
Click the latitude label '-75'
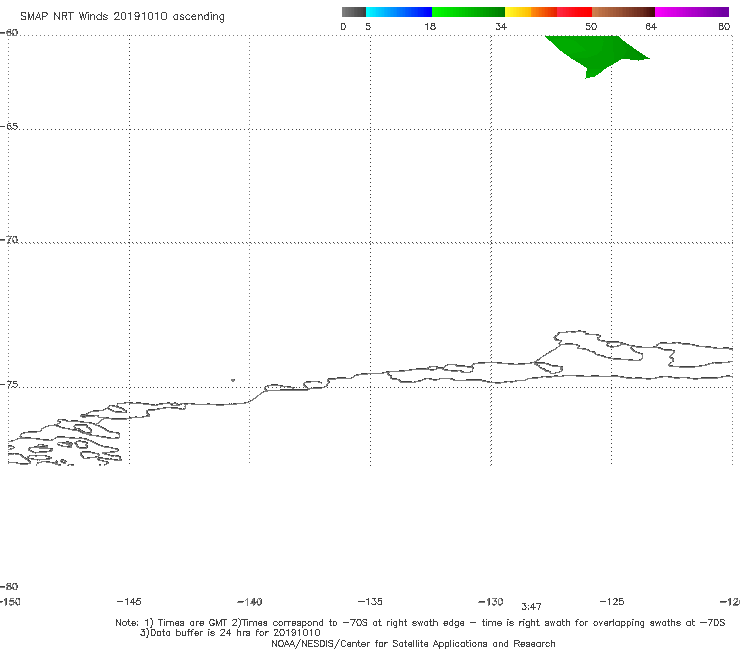coord(9,385)
